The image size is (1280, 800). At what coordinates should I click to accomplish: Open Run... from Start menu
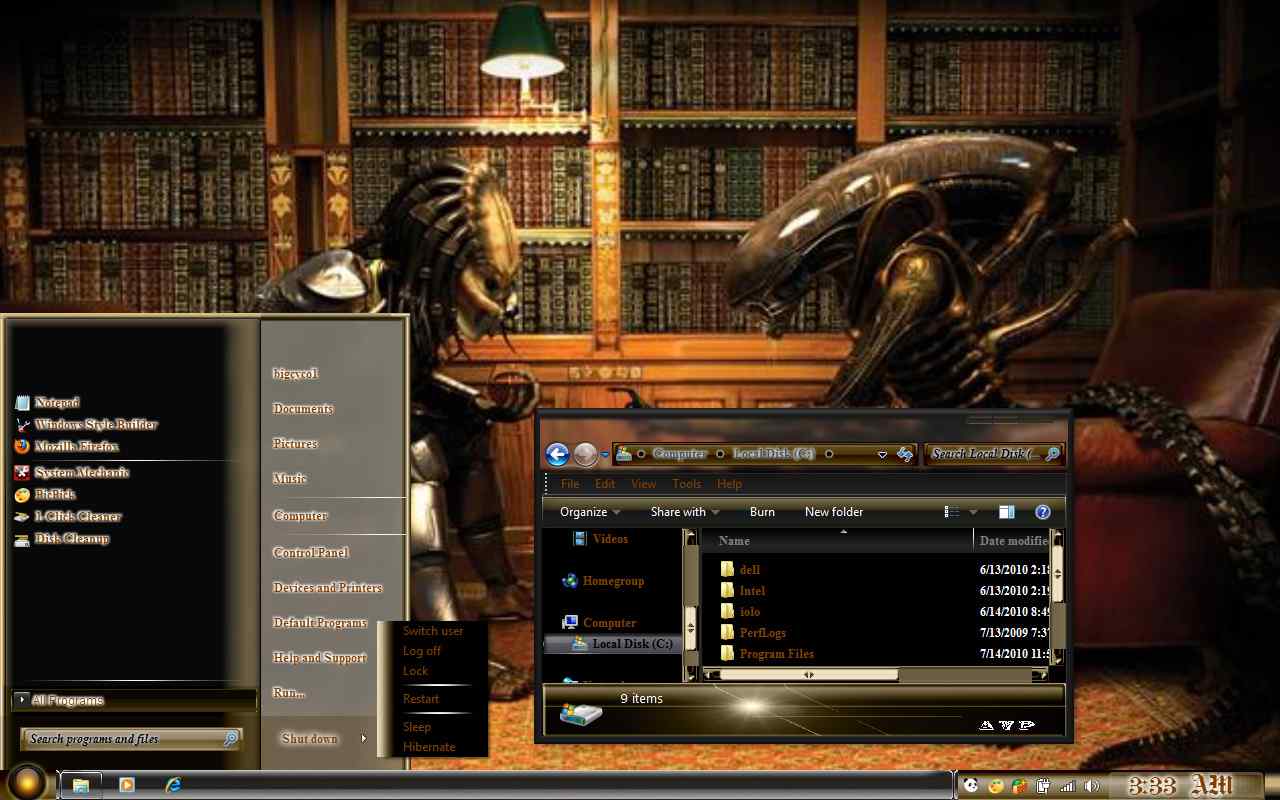[289, 693]
